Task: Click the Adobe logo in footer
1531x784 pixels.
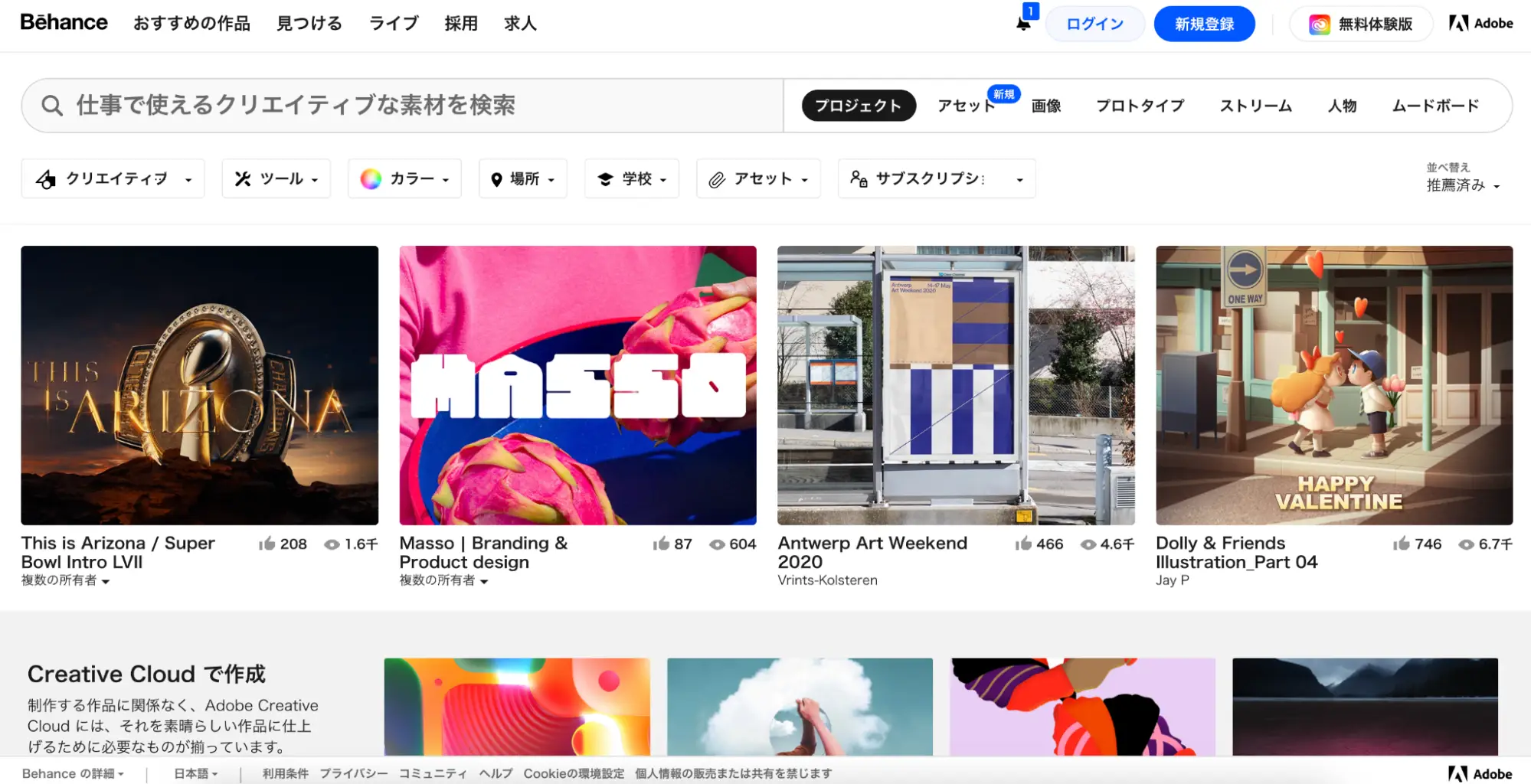Action: click(1480, 774)
